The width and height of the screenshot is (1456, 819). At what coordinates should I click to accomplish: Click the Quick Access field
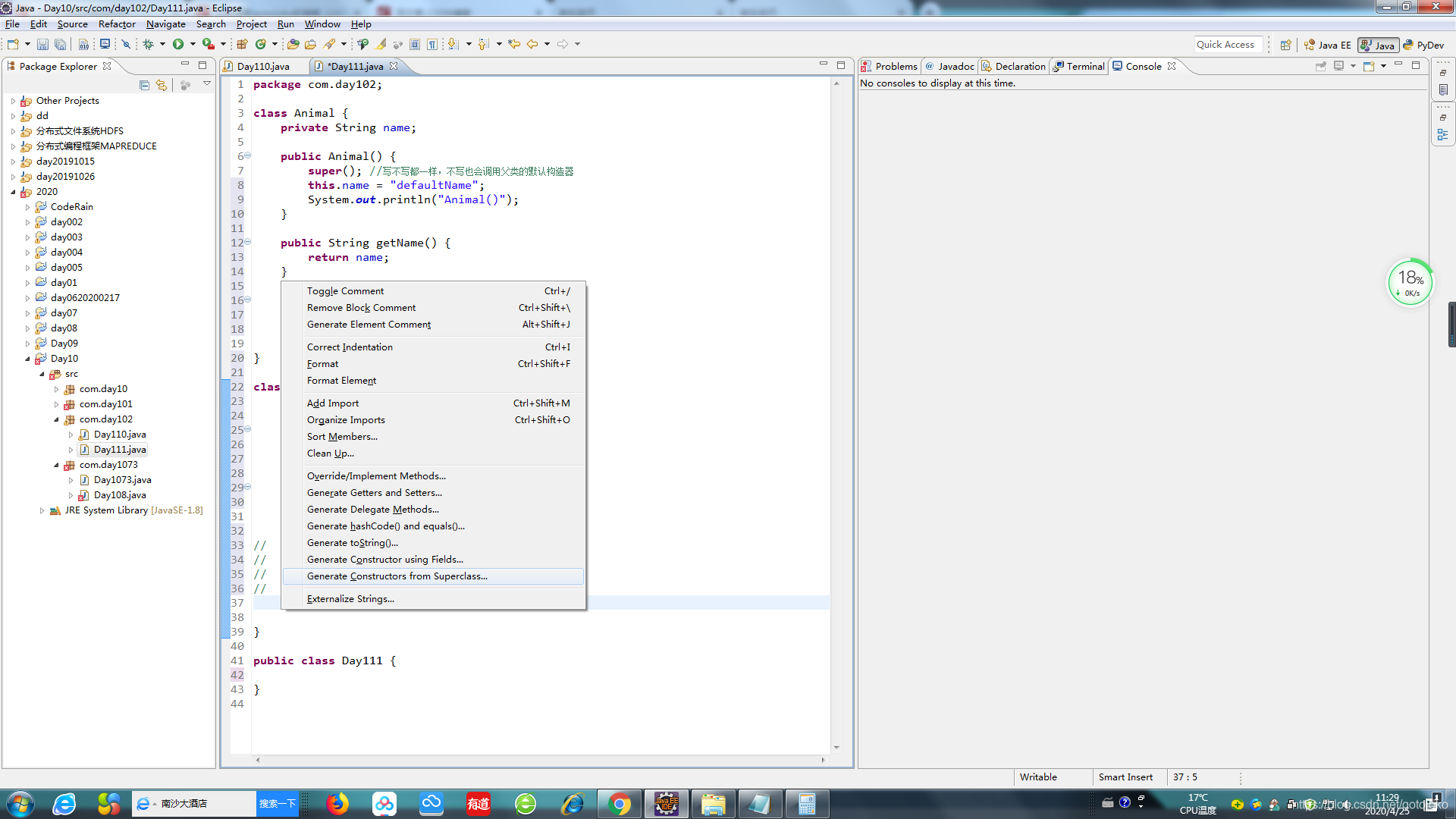pos(1228,45)
